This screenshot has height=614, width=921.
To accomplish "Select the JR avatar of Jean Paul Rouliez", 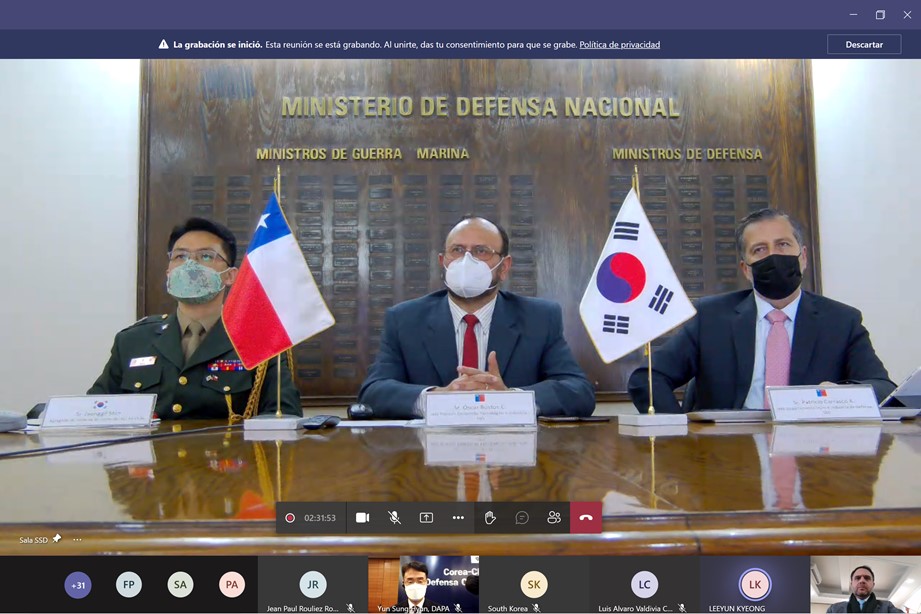I will click(x=313, y=585).
